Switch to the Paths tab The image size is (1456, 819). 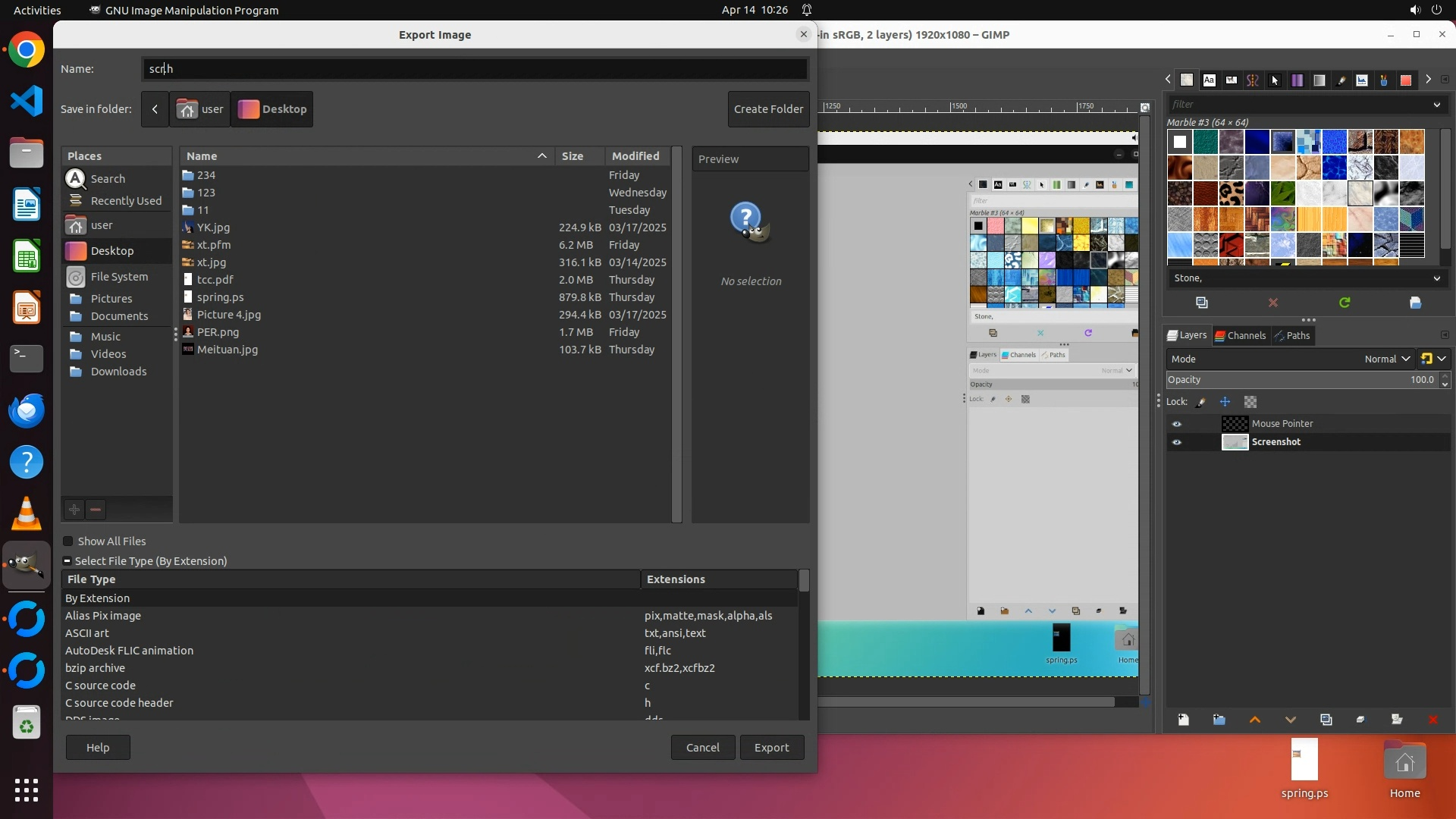coord(1292,335)
